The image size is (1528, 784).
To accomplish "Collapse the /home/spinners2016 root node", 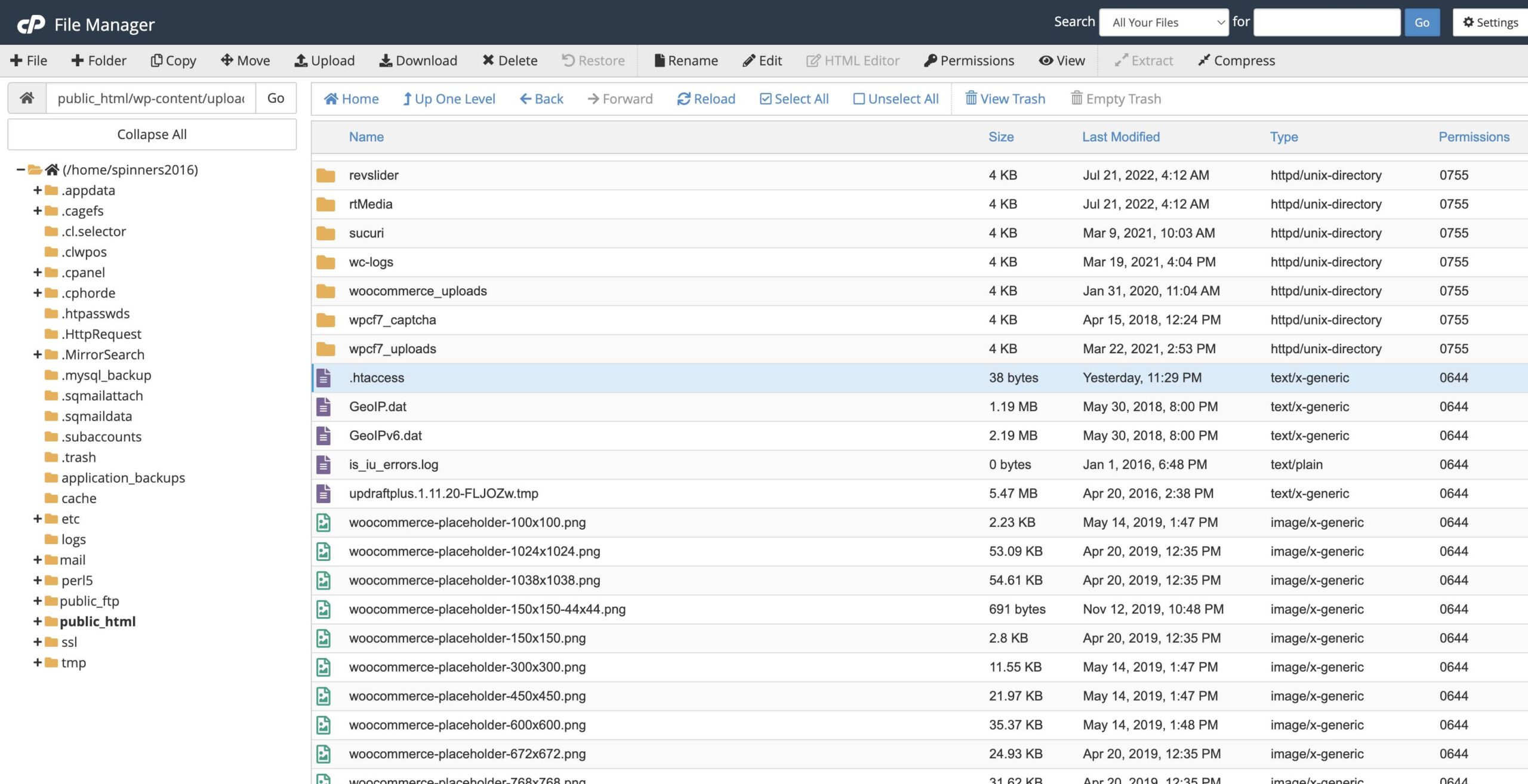I will tap(20, 169).
